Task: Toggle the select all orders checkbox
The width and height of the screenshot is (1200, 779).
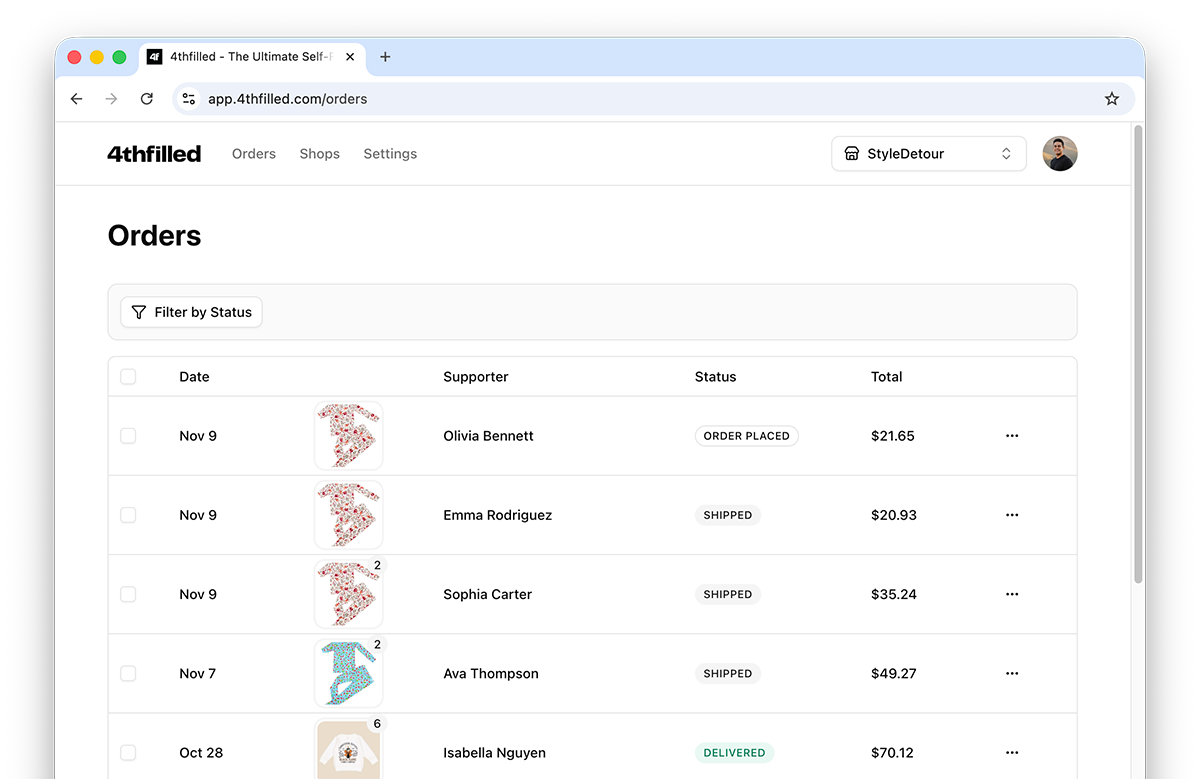Action: point(128,377)
